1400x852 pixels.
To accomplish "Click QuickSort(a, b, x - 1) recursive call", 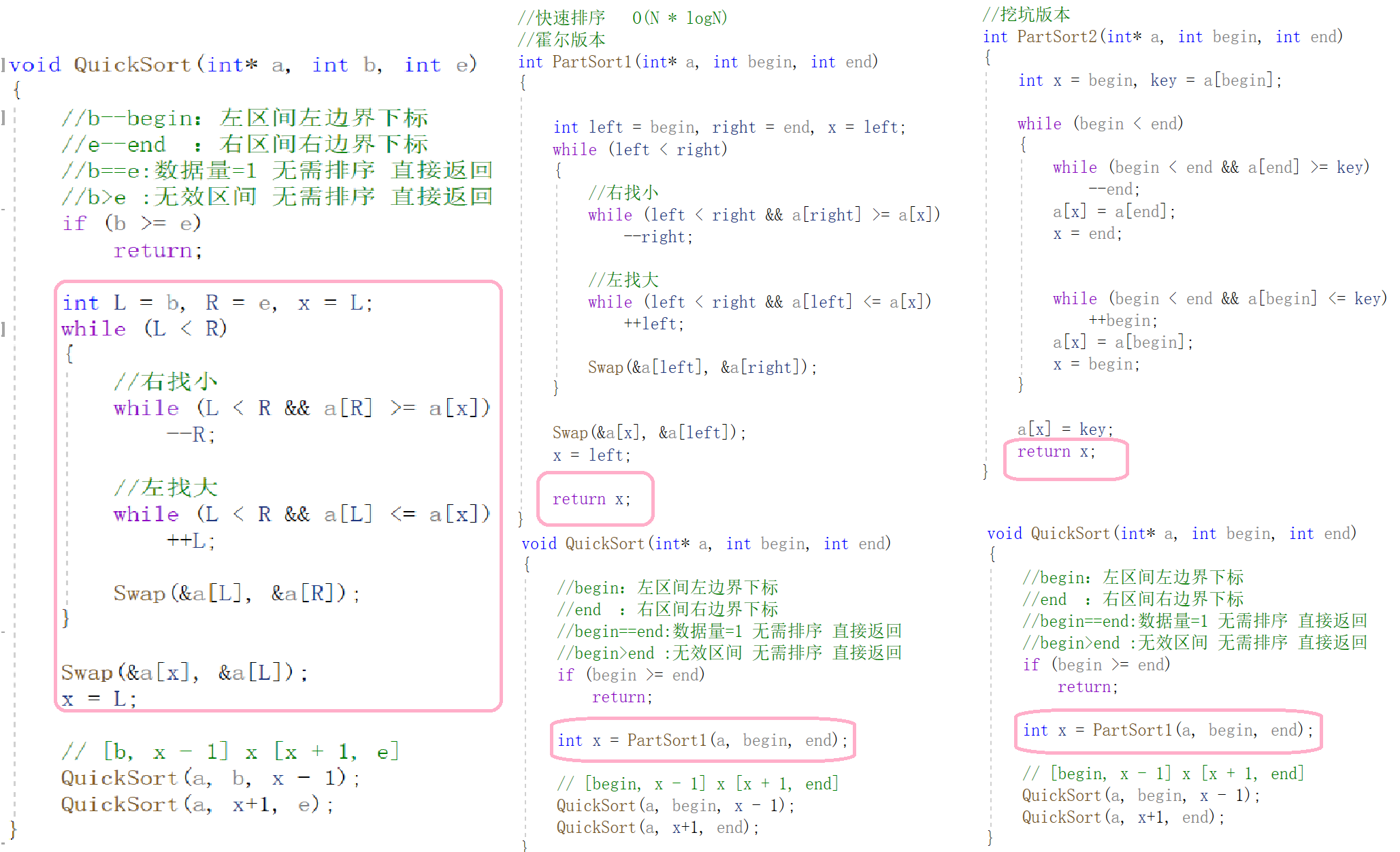I will click(x=210, y=778).
